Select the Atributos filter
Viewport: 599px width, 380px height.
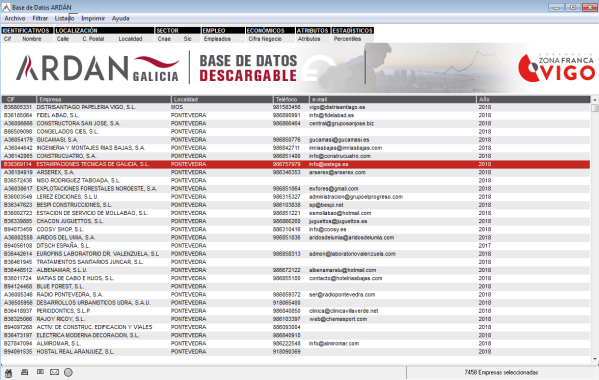point(309,39)
